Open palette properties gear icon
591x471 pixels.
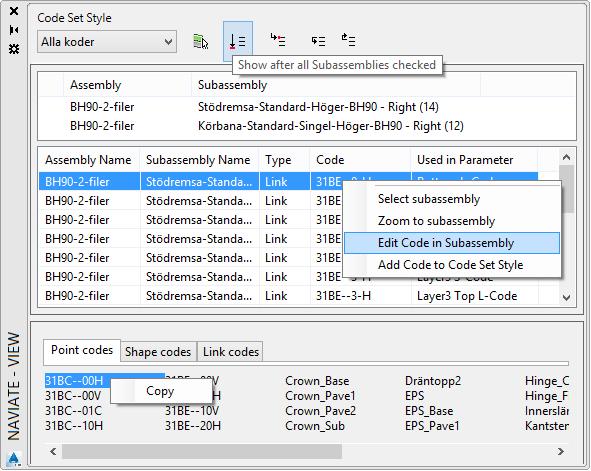click(x=14, y=49)
